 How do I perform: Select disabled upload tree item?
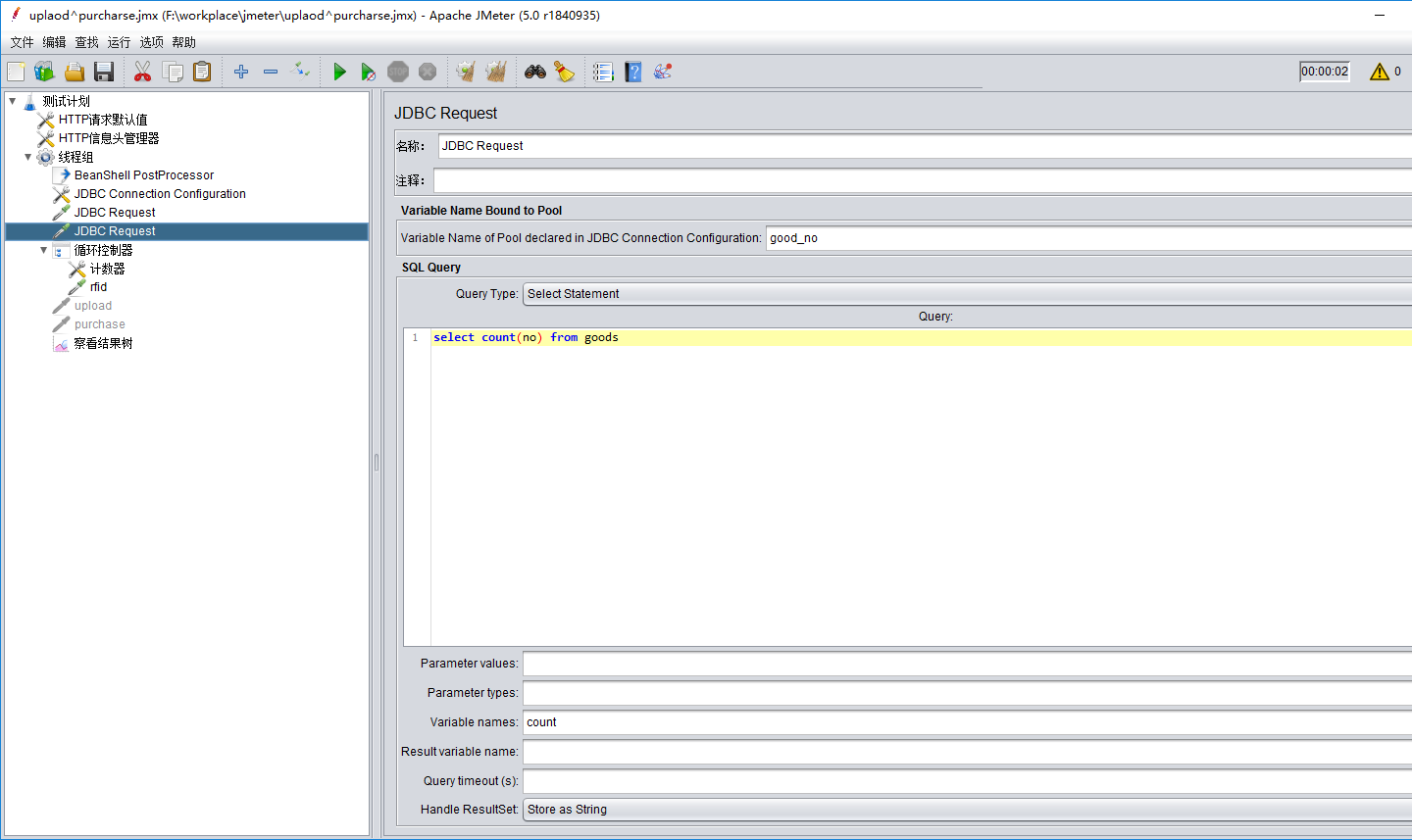pyautogui.click(x=93, y=306)
